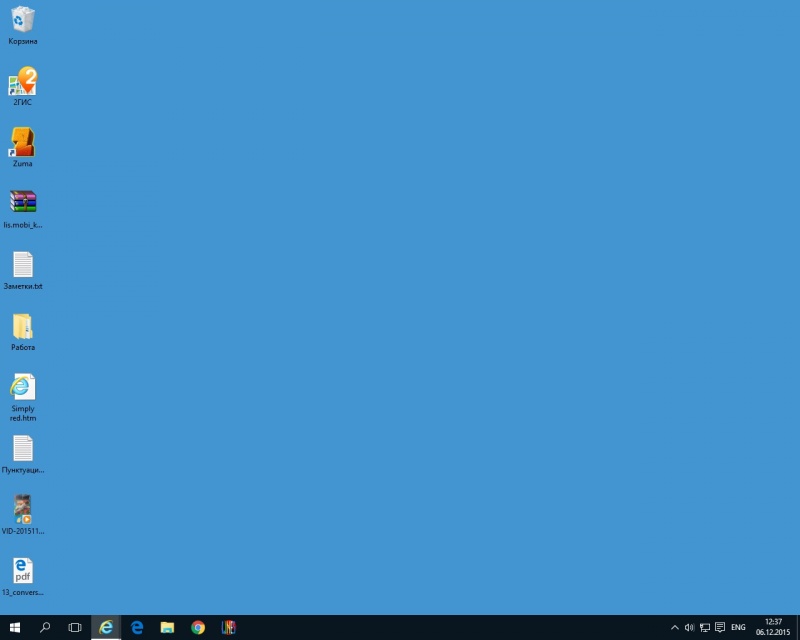800x640 pixels.
Task: Select the Пунктуаци... text file icon
Action: click(x=22, y=454)
